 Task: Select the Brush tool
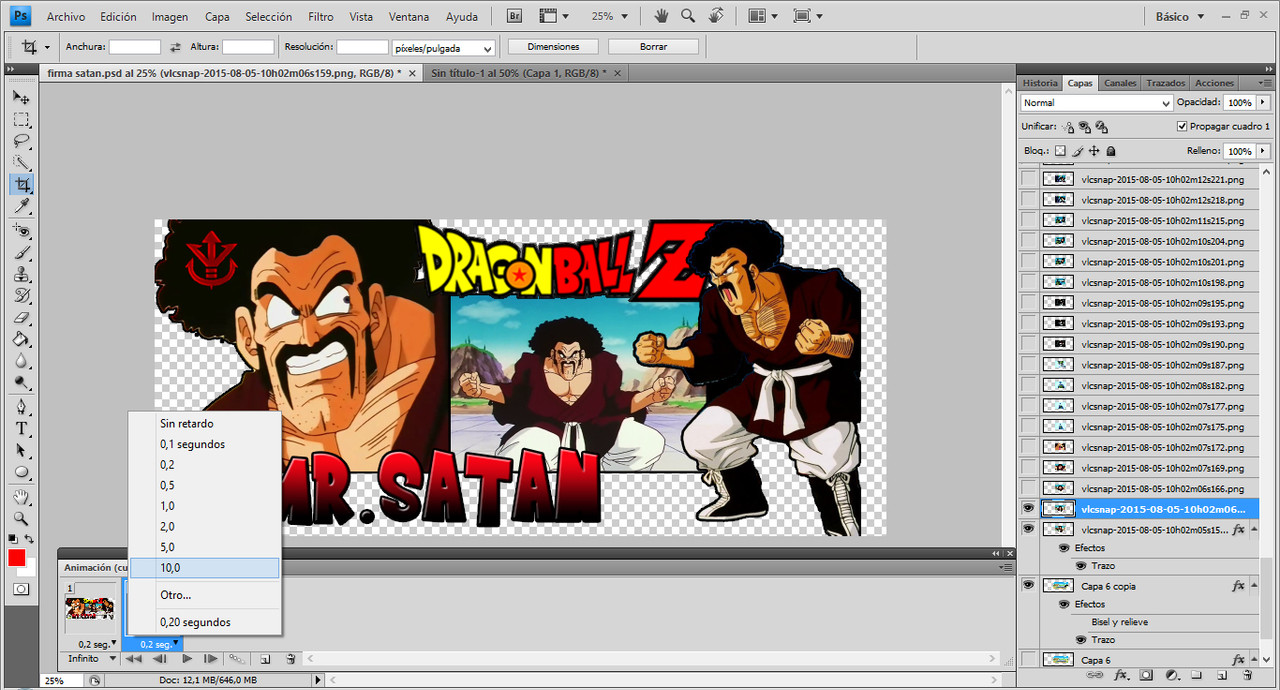click(x=21, y=253)
